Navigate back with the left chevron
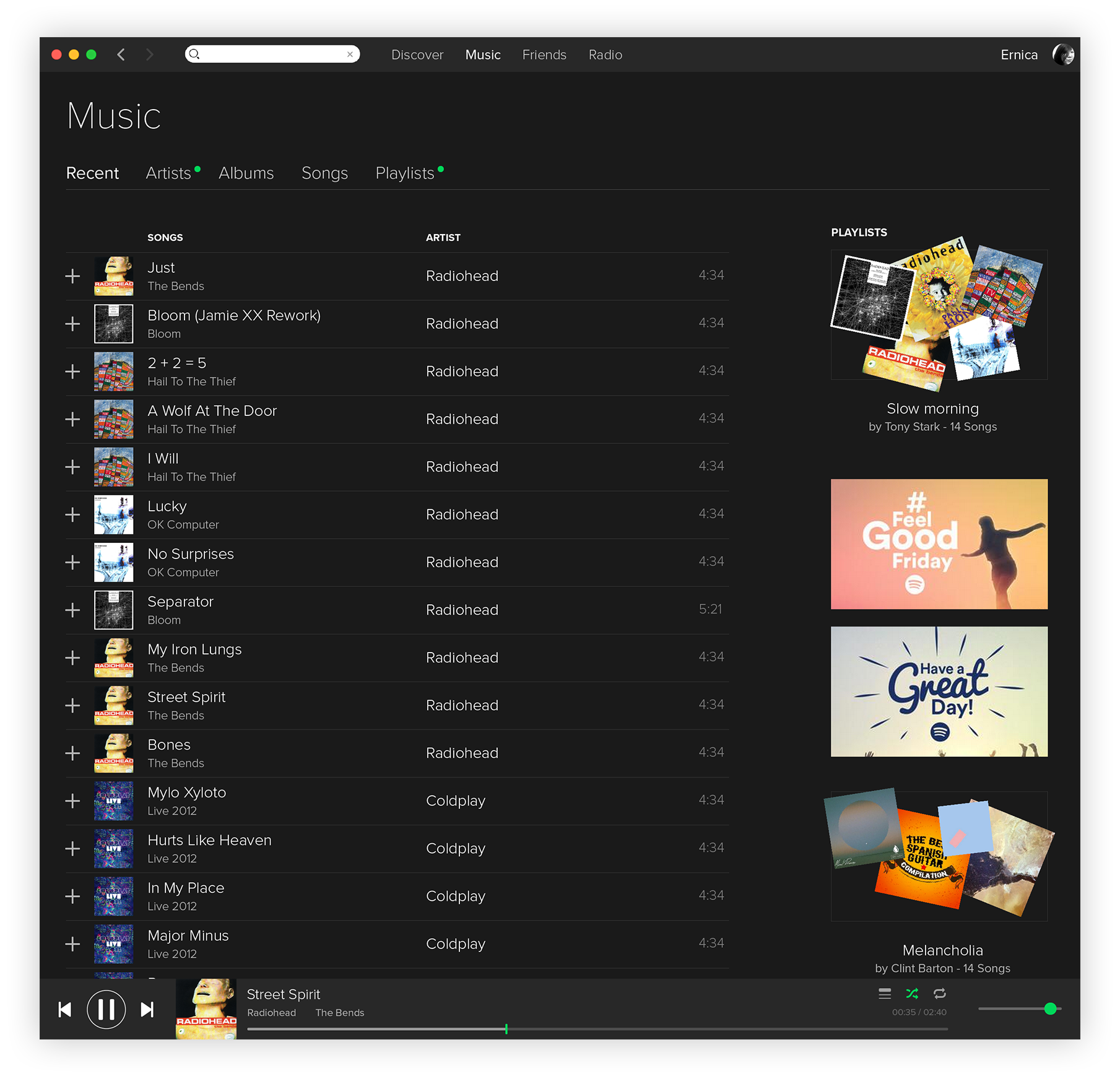Screen dimensions: 1120x1076 pos(121,54)
